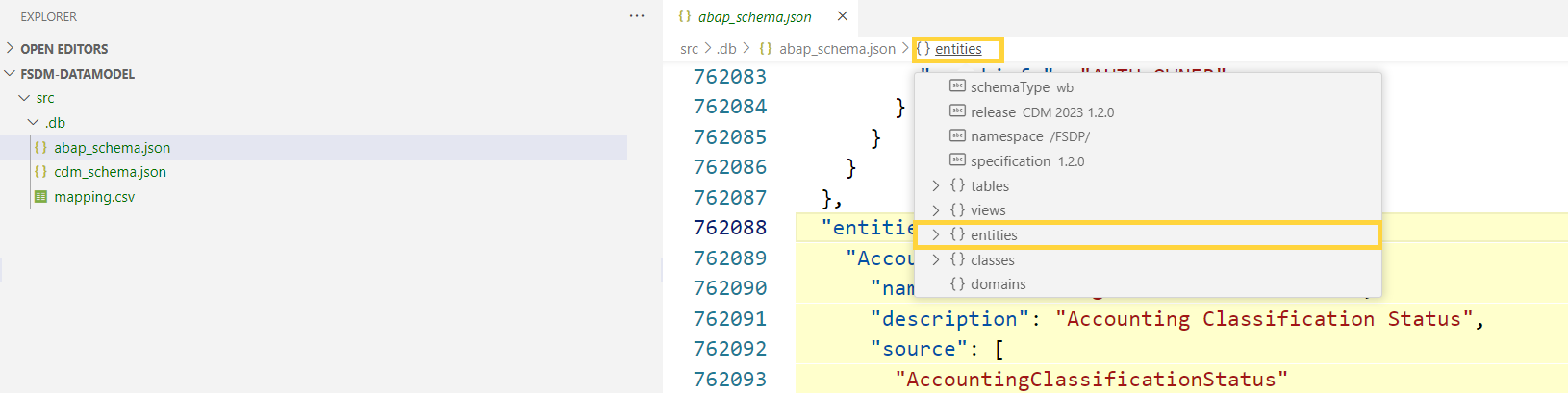Viewport: 1568px width, 393px height.
Task: Click the namespace string type icon
Action: point(957,136)
